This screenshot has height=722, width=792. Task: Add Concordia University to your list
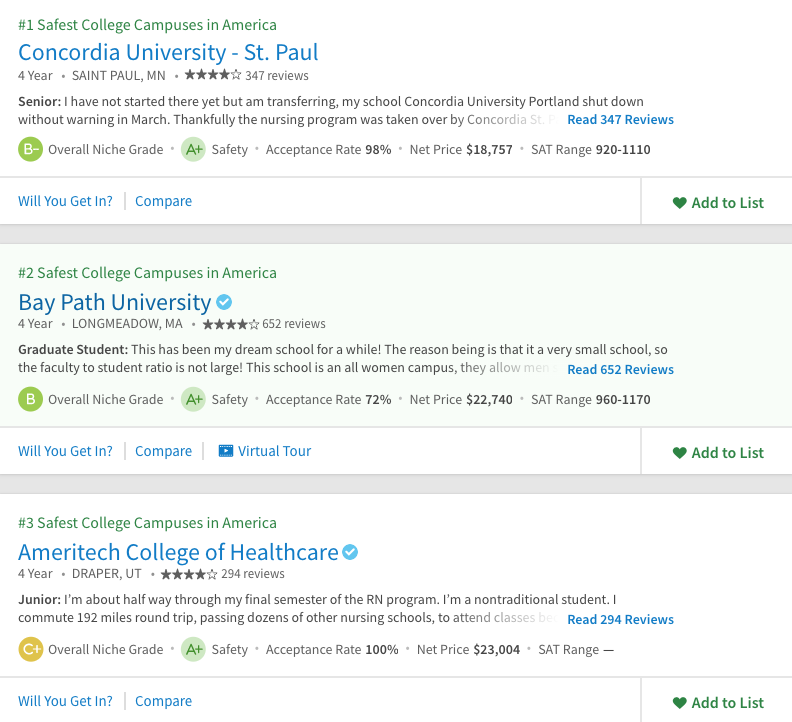(x=717, y=203)
